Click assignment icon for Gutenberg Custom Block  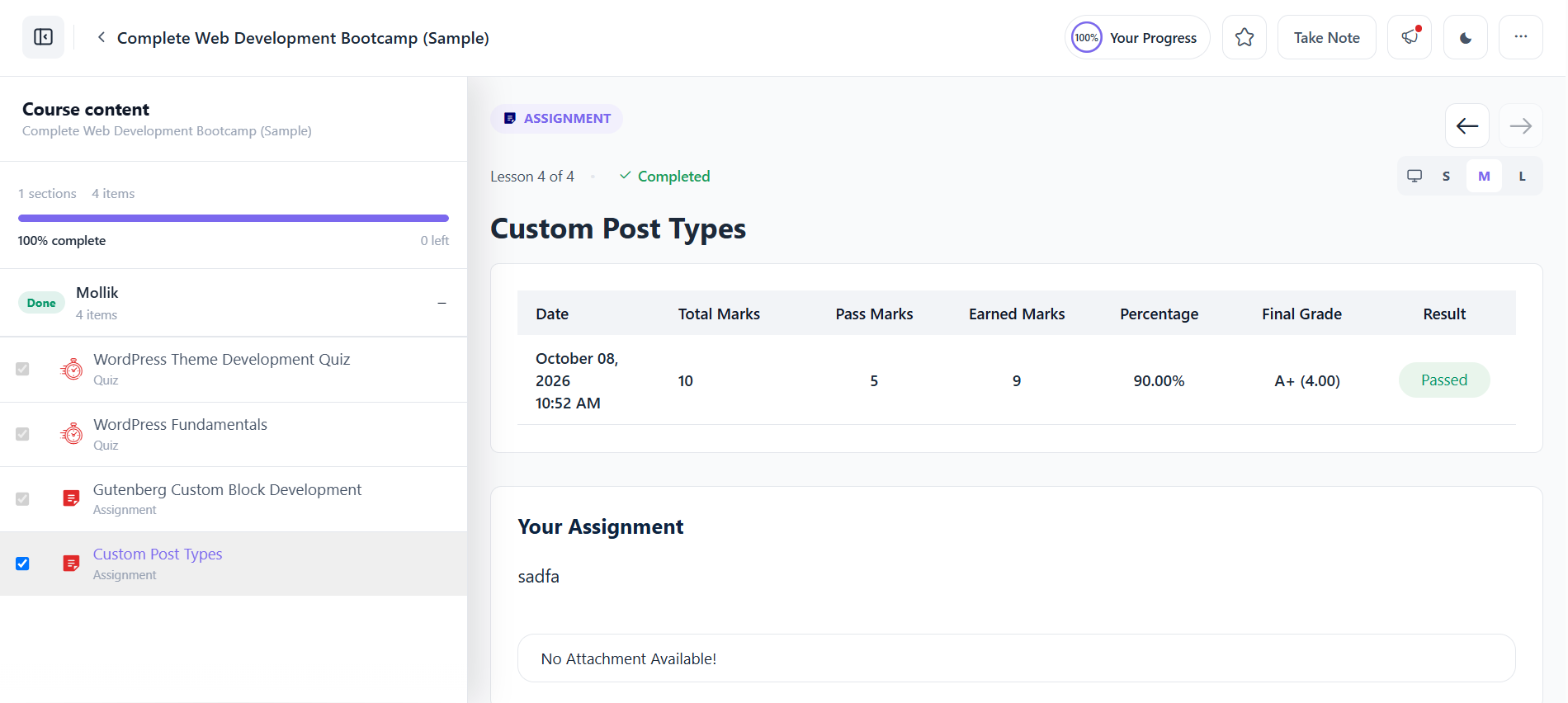(x=72, y=498)
